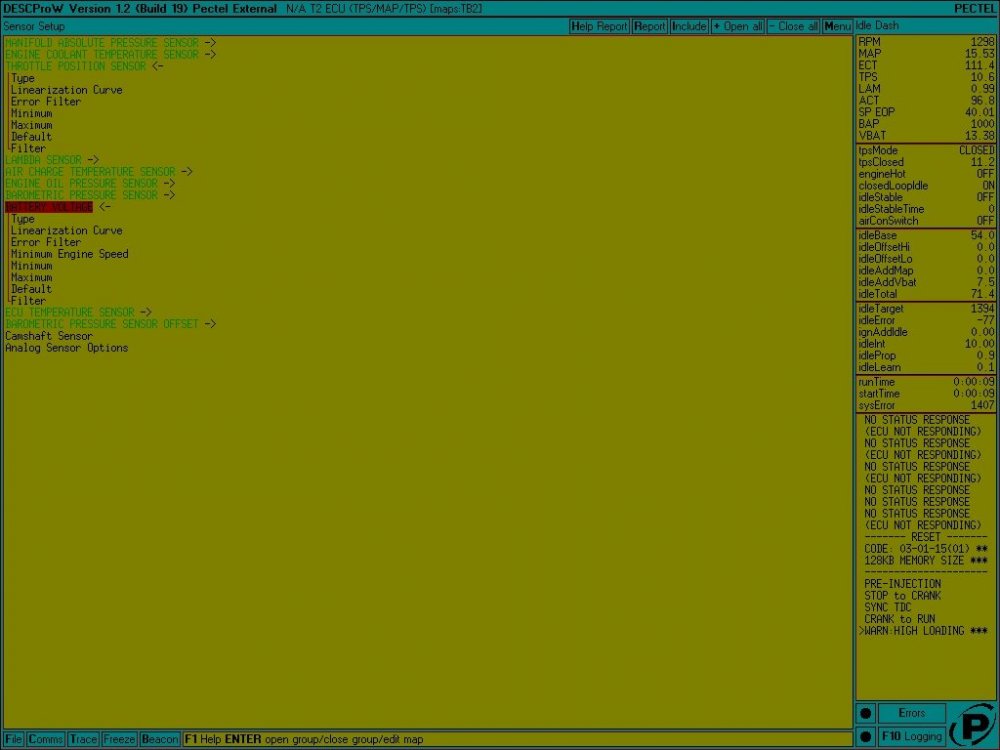Image resolution: width=1000 pixels, height=750 pixels.
Task: Open the Errors panel button
Action: 912,714
